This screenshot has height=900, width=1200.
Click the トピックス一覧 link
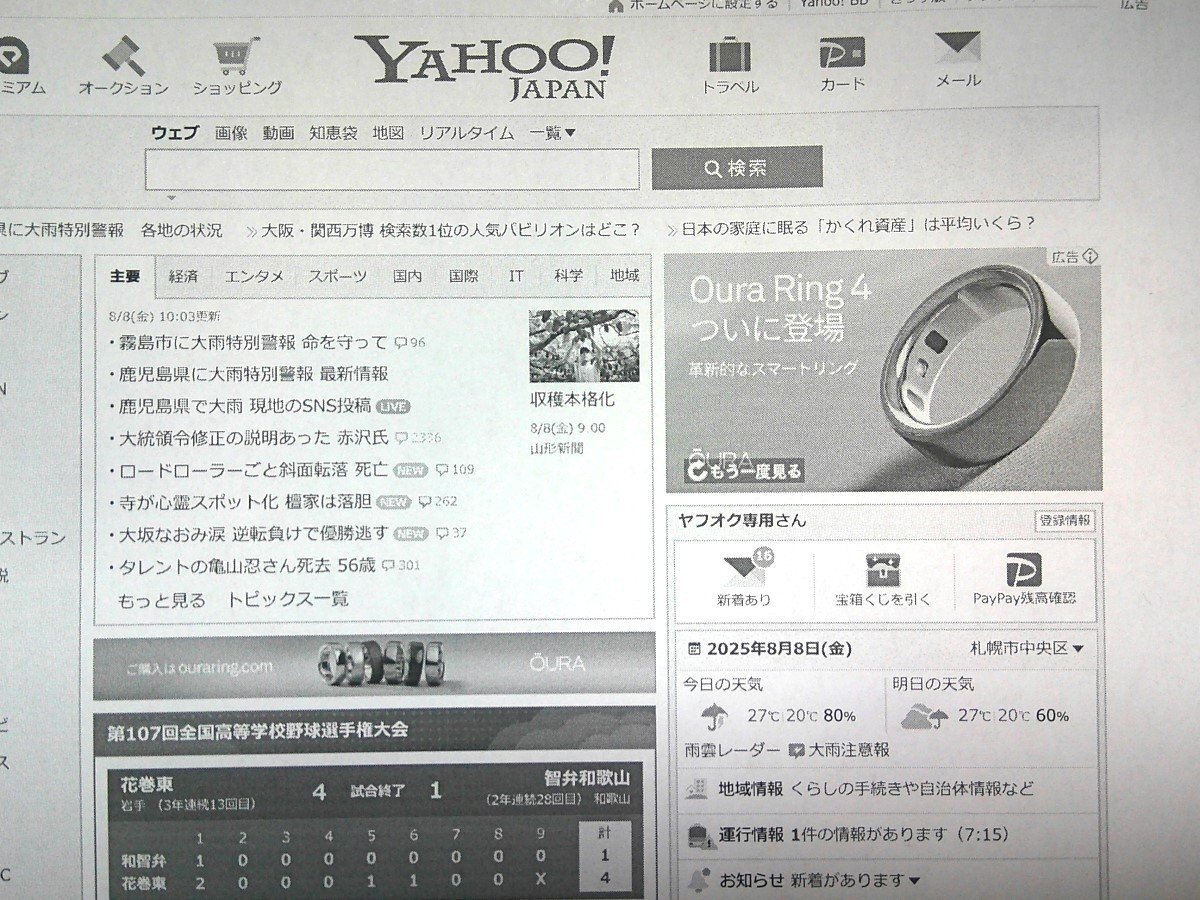pyautogui.click(x=289, y=600)
